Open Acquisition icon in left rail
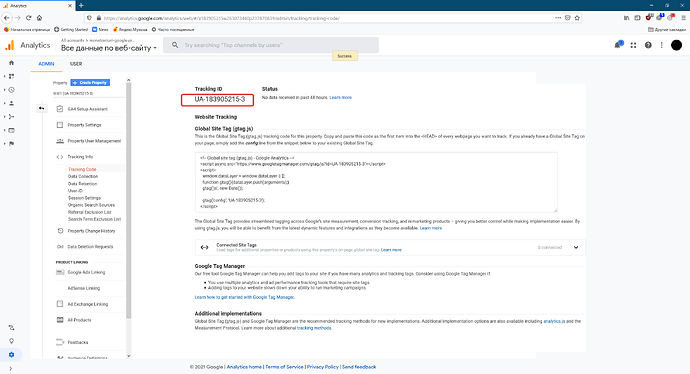The width and height of the screenshot is (690, 374). (11, 117)
